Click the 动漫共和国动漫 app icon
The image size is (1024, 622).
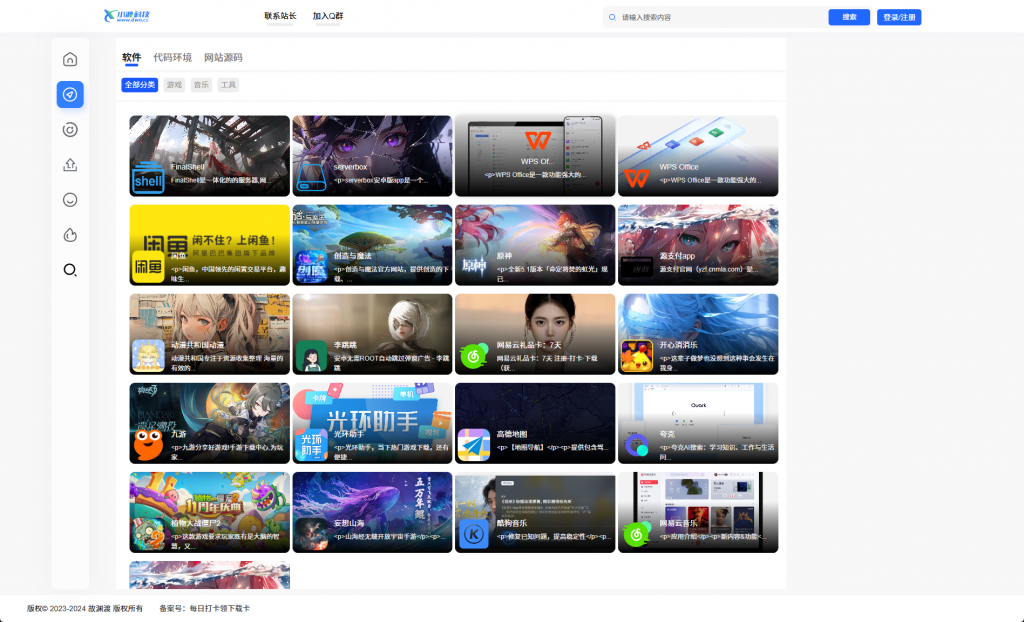point(148,355)
